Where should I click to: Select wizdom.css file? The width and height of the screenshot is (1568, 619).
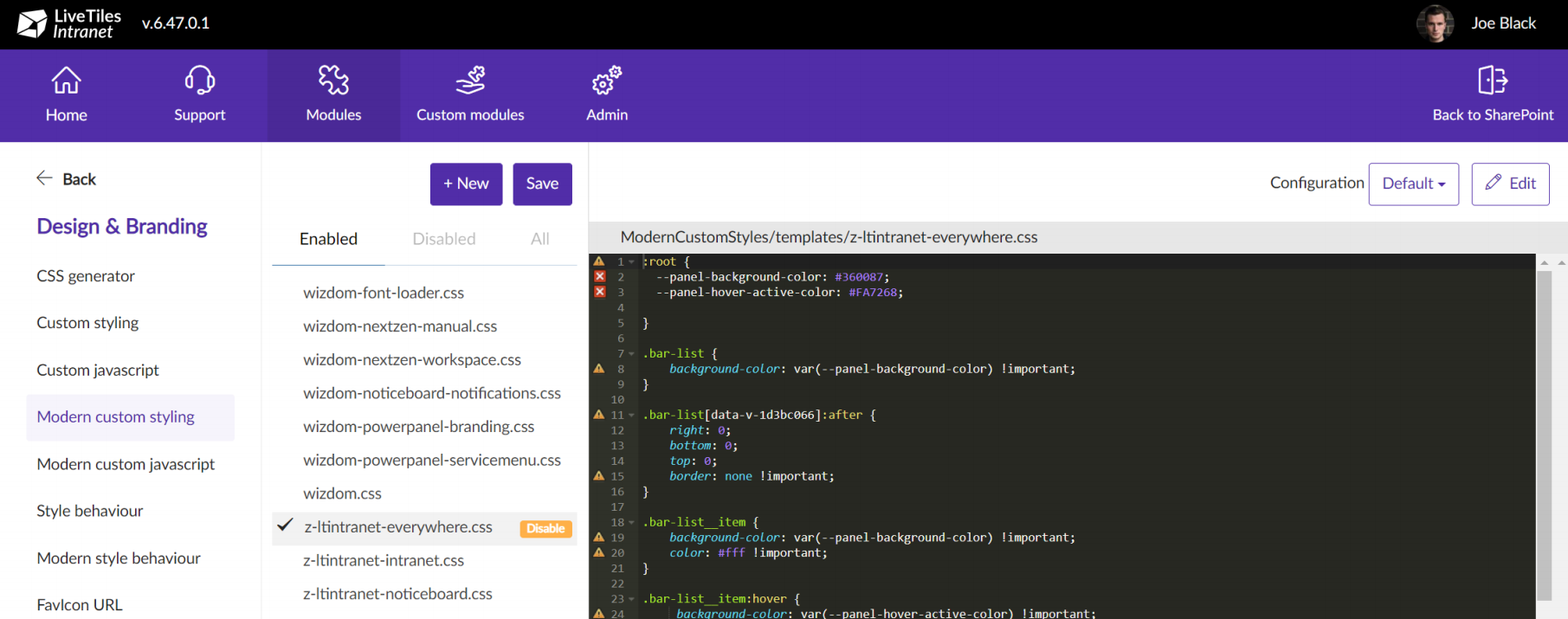click(343, 493)
